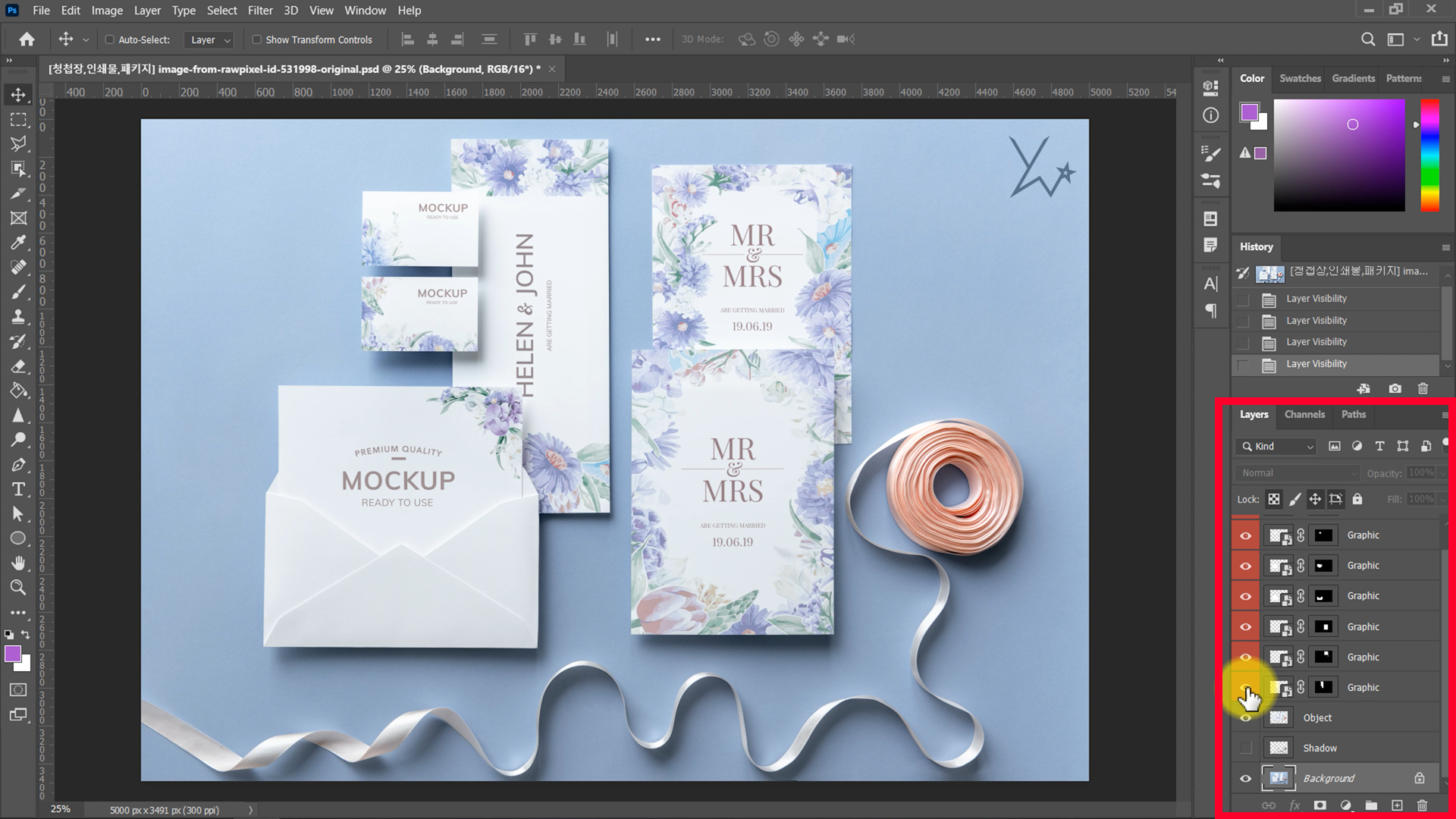Image resolution: width=1456 pixels, height=819 pixels.
Task: Open the Filter menu
Action: 259,11
